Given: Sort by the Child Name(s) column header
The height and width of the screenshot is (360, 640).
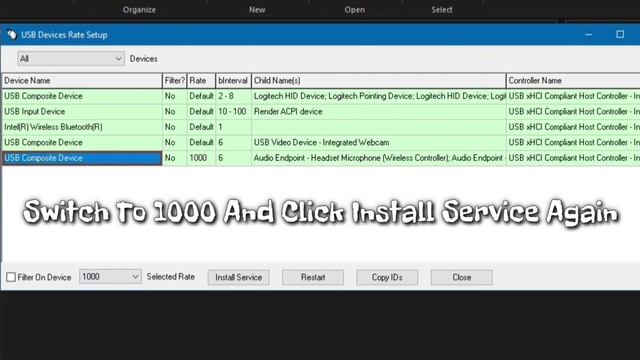Looking at the screenshot, I should point(379,81).
